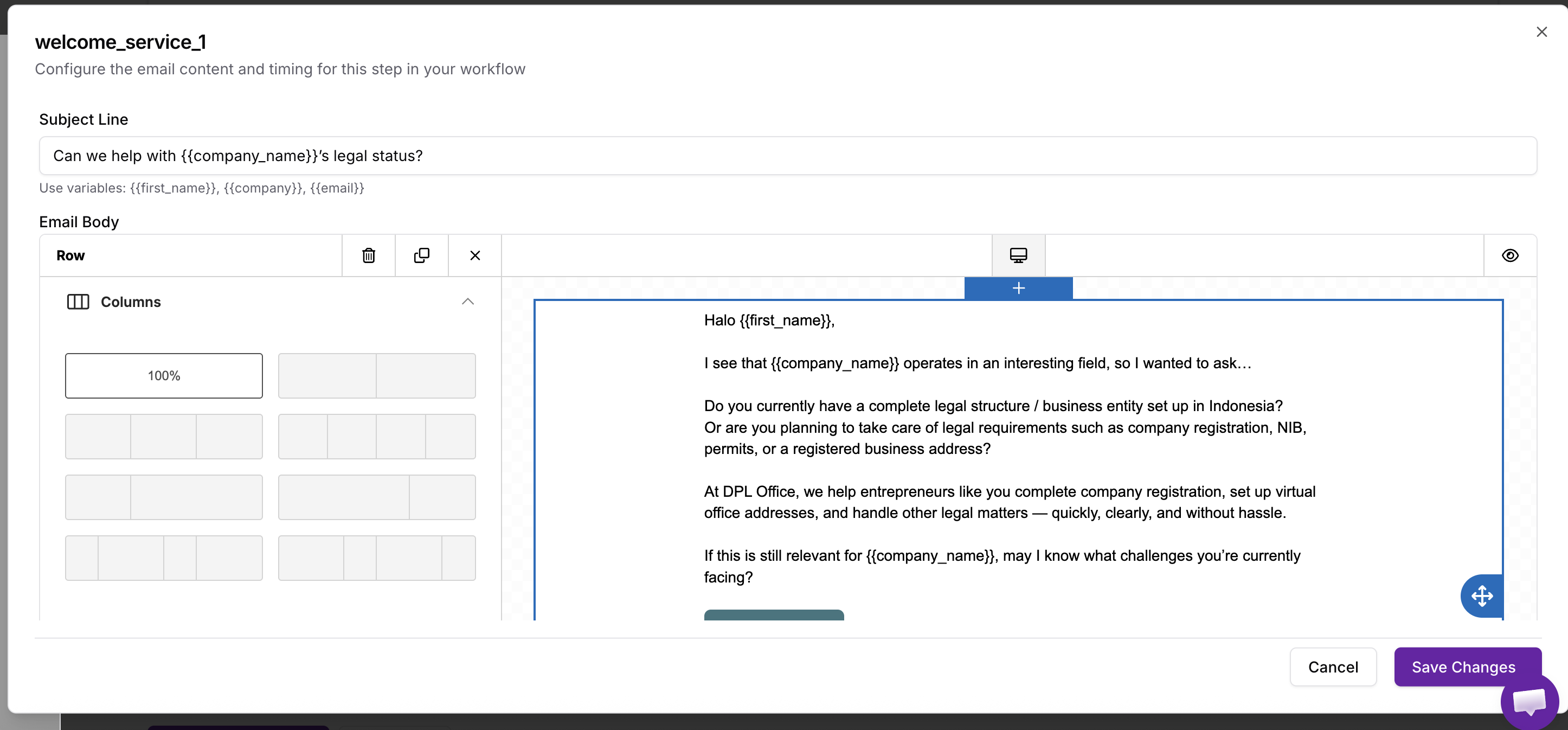Screen dimensions: 1568x730
Task: Click the Columns panel icon
Action: click(78, 302)
